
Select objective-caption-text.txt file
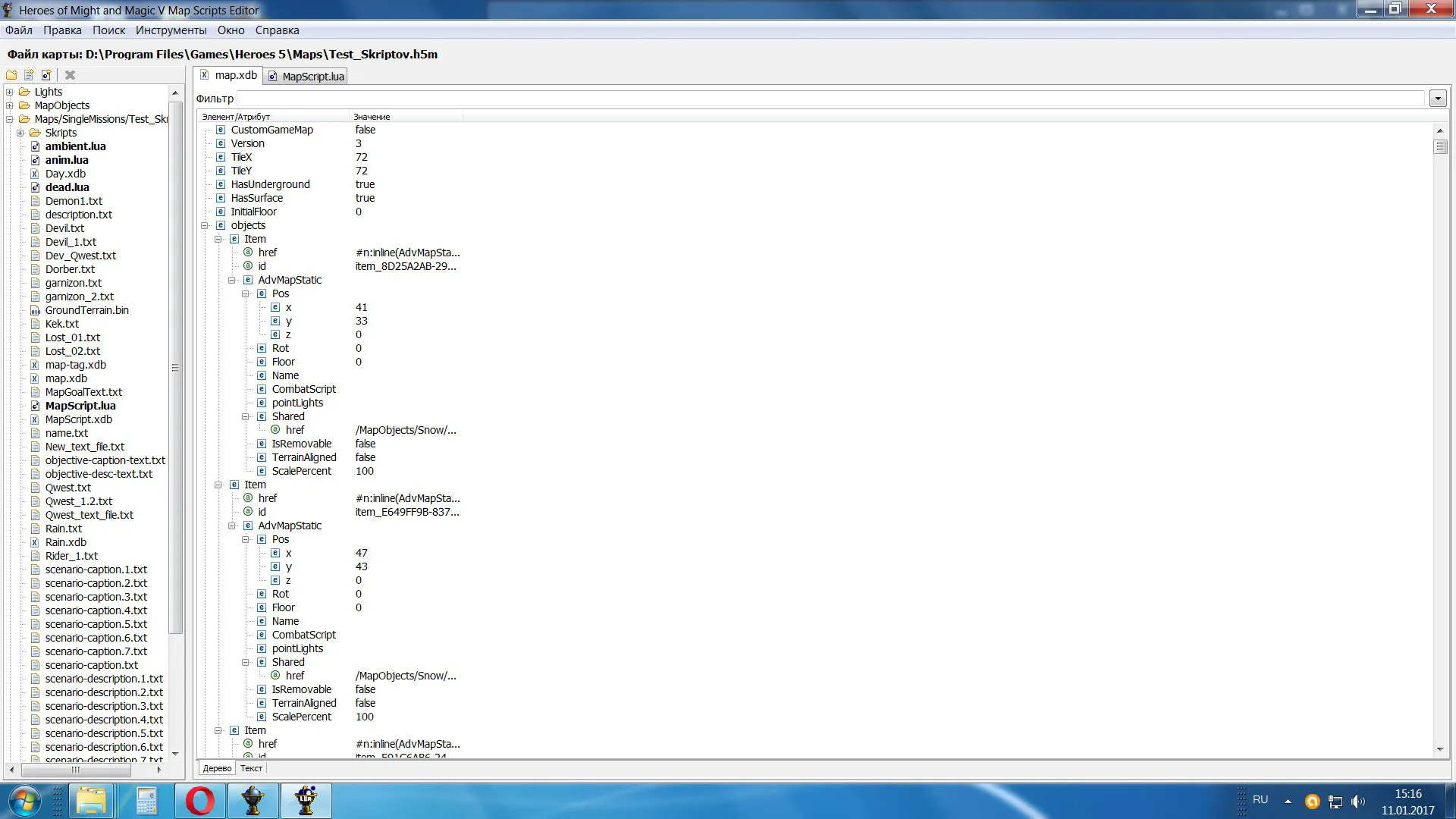[105, 460]
